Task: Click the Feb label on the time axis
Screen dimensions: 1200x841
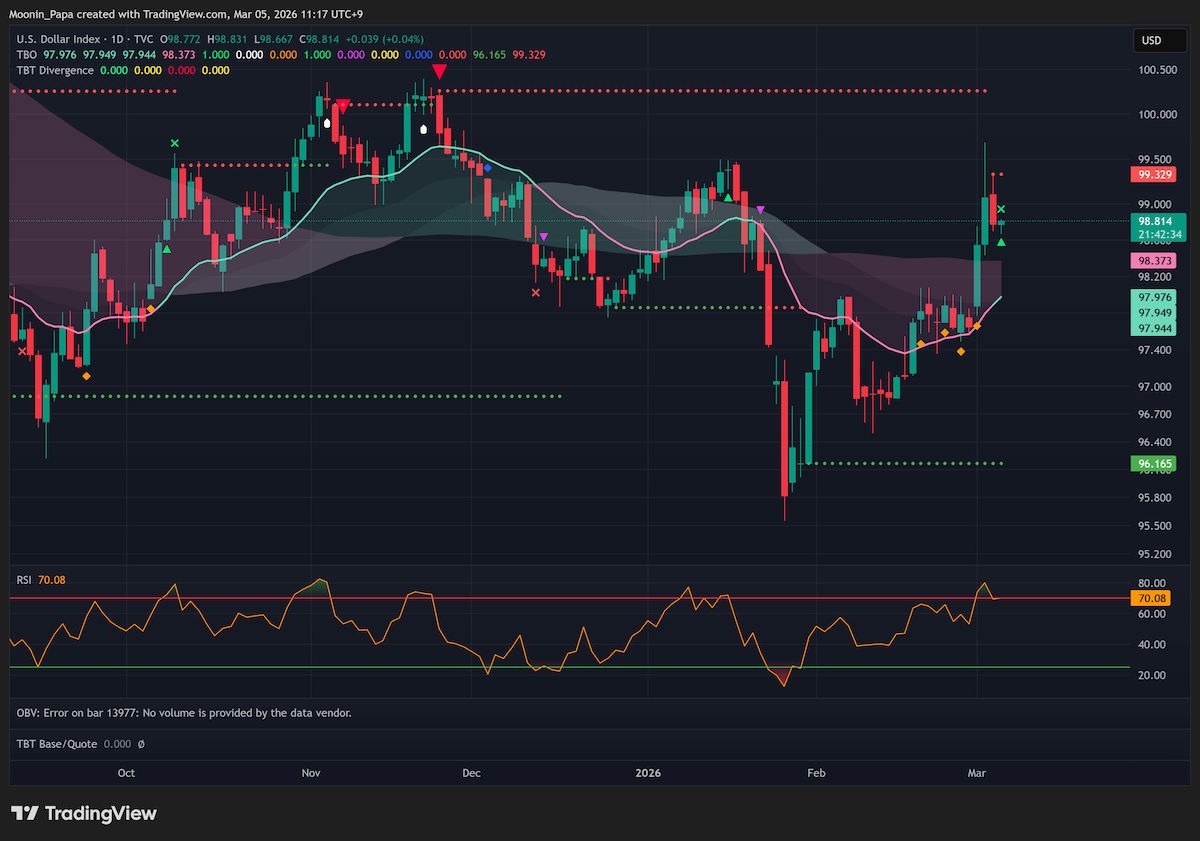Action: tap(816, 773)
